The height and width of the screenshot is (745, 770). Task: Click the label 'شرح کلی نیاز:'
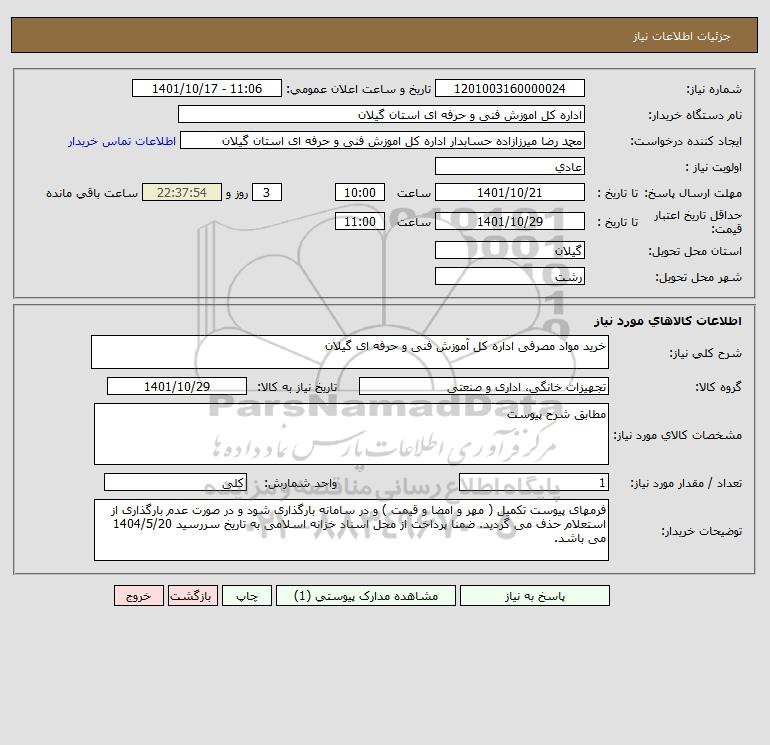pos(706,353)
